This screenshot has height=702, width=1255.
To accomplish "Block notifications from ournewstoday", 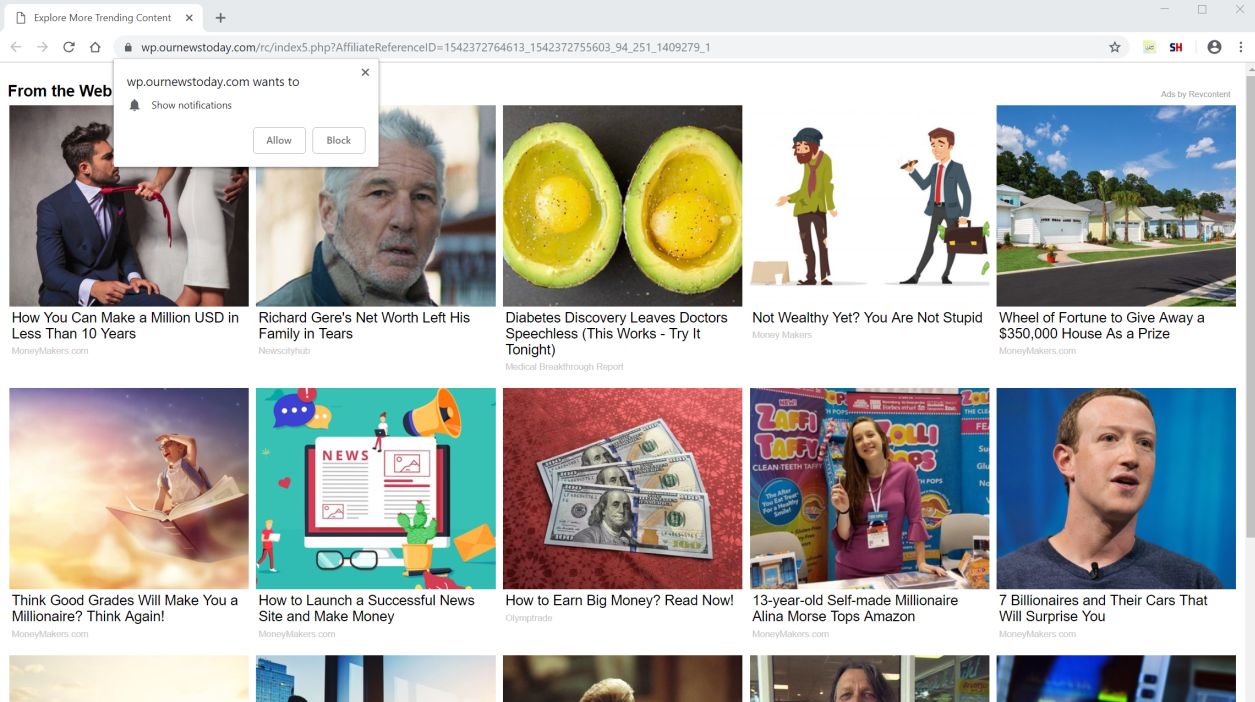I will 339,140.
